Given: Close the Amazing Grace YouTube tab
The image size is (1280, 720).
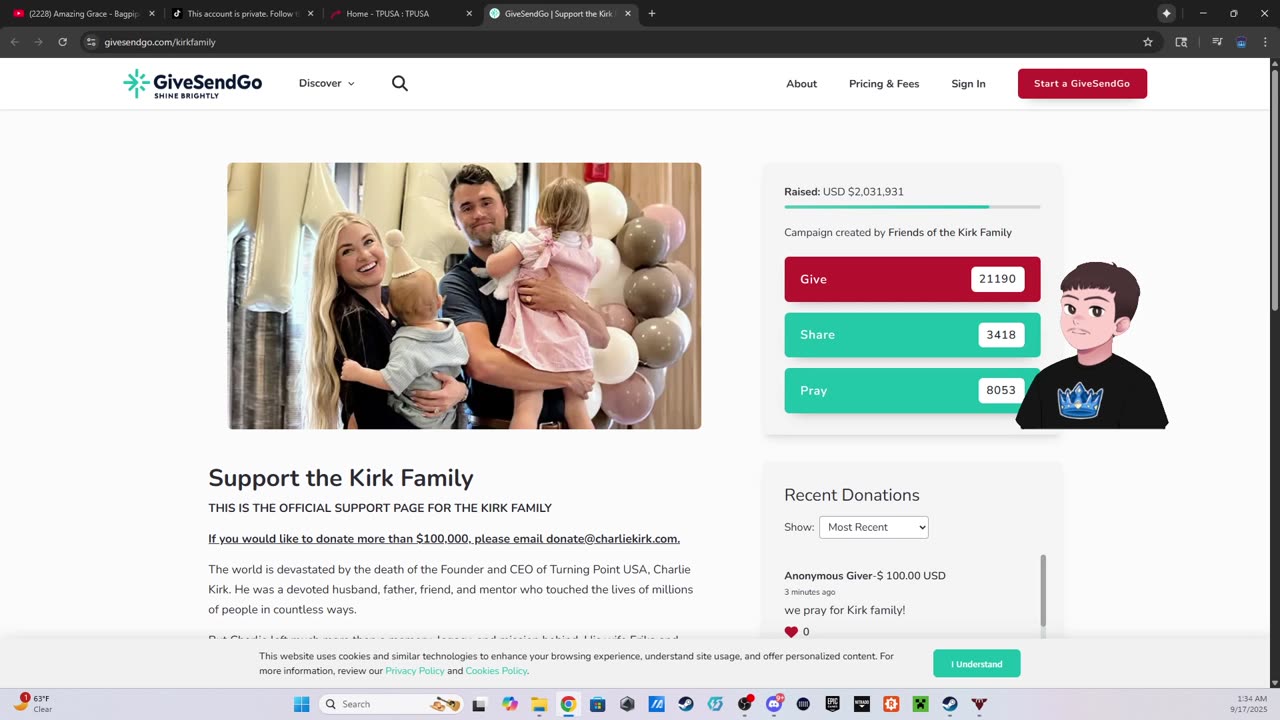Looking at the screenshot, I should click(x=152, y=13).
